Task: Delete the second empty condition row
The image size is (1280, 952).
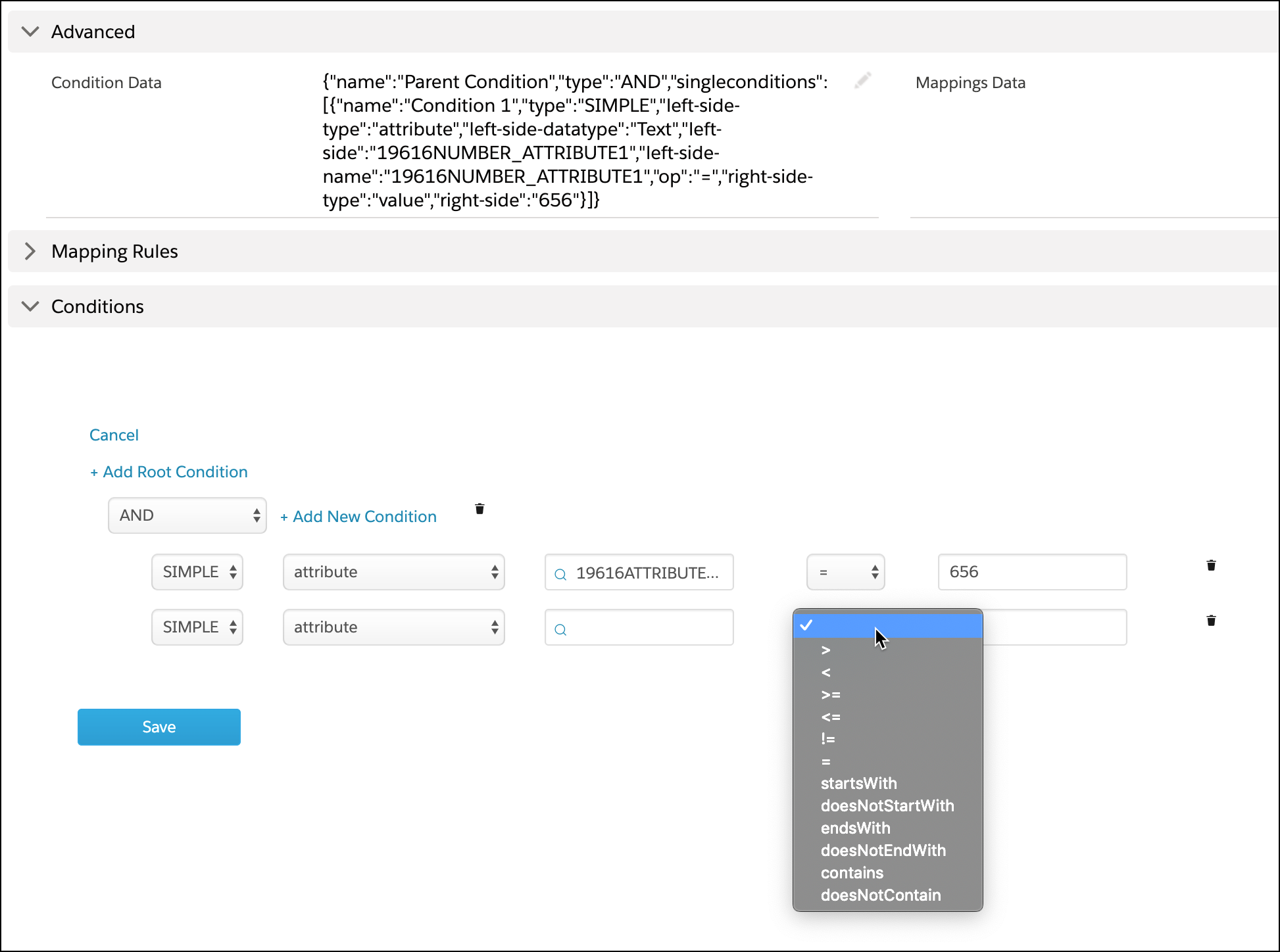Action: point(1211,621)
